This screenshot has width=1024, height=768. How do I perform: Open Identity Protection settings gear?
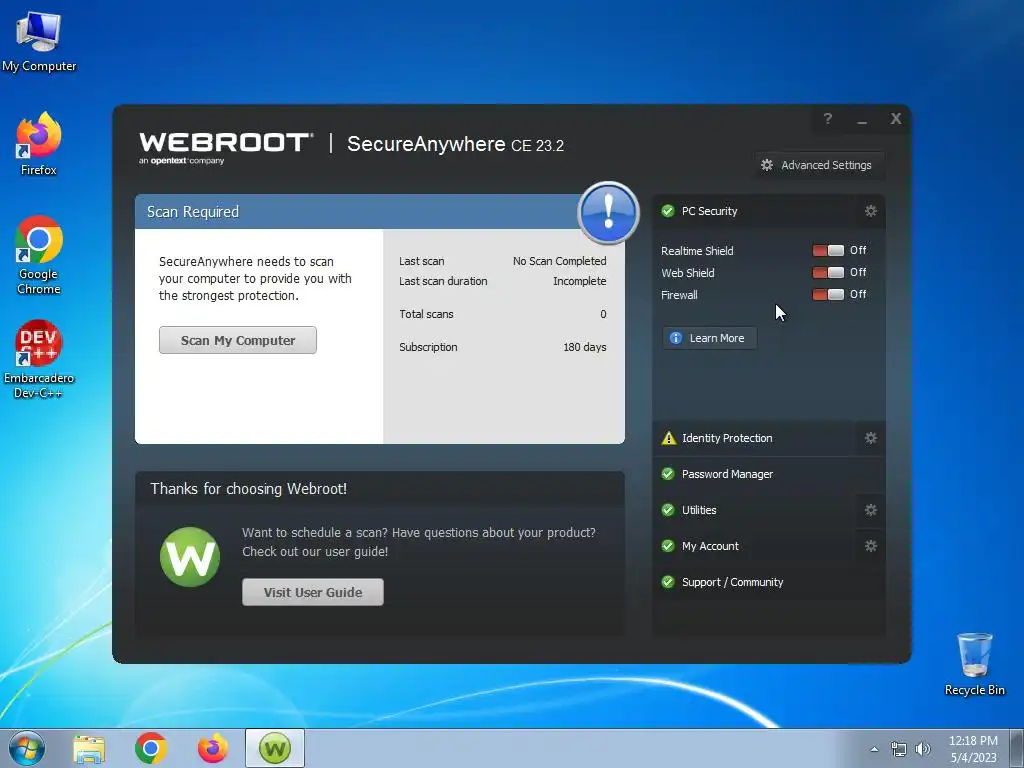pyautogui.click(x=871, y=438)
